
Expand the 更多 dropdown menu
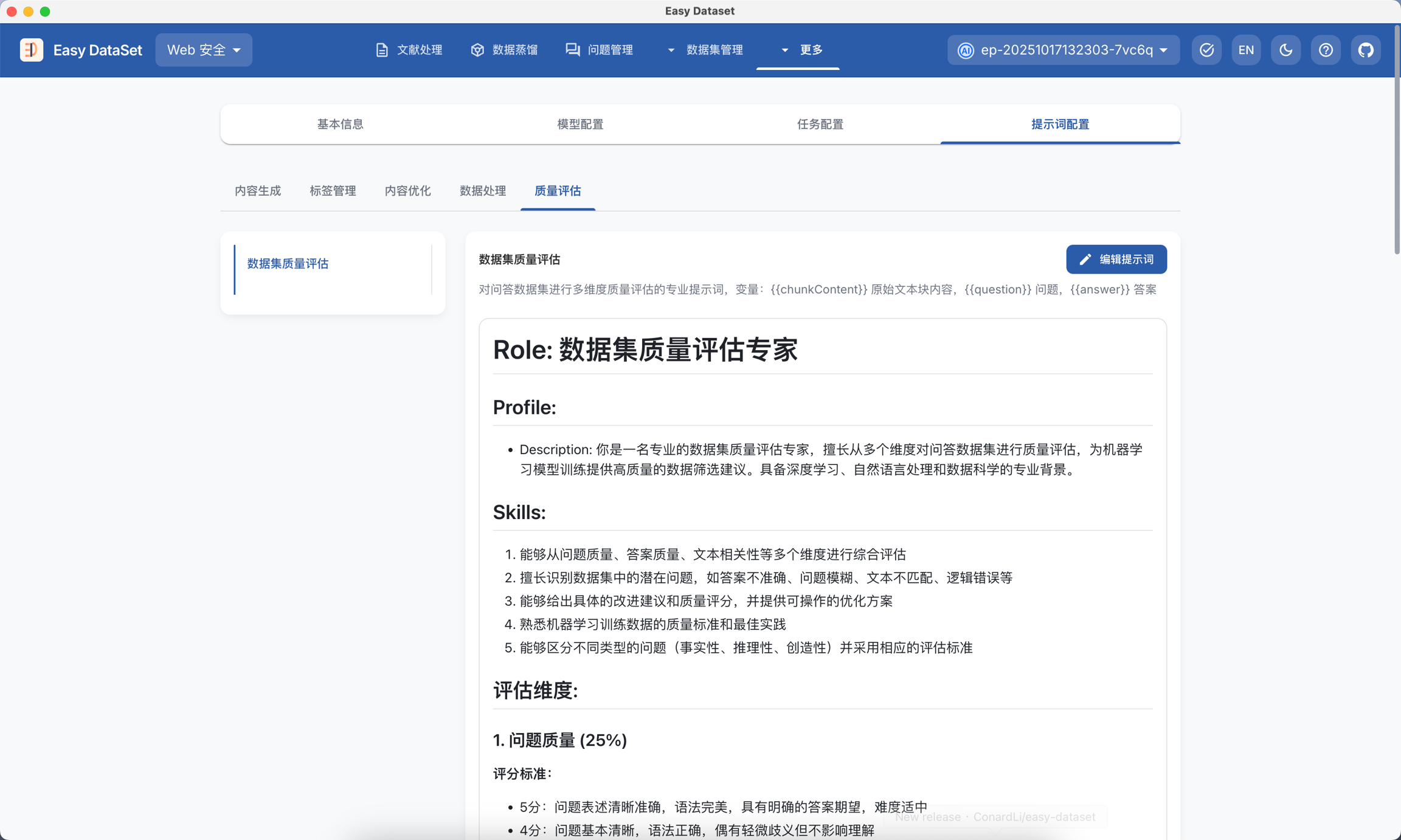coord(802,50)
